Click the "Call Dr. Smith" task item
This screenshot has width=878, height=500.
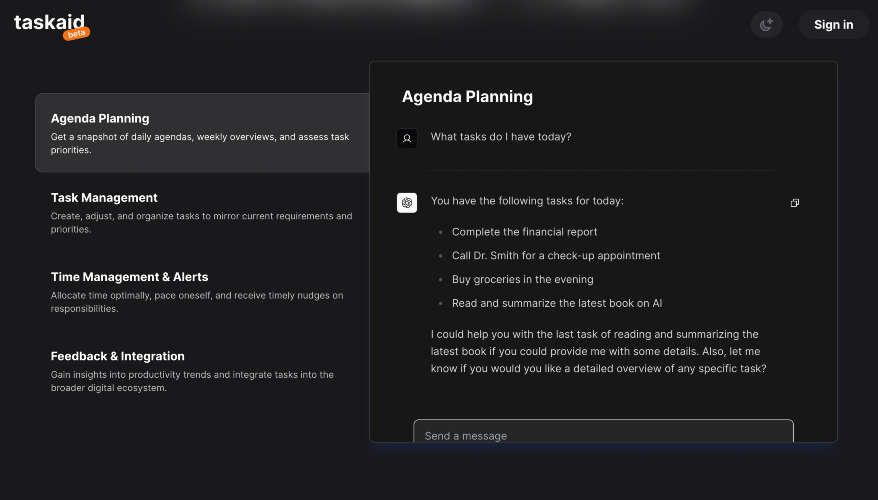[x=556, y=255]
